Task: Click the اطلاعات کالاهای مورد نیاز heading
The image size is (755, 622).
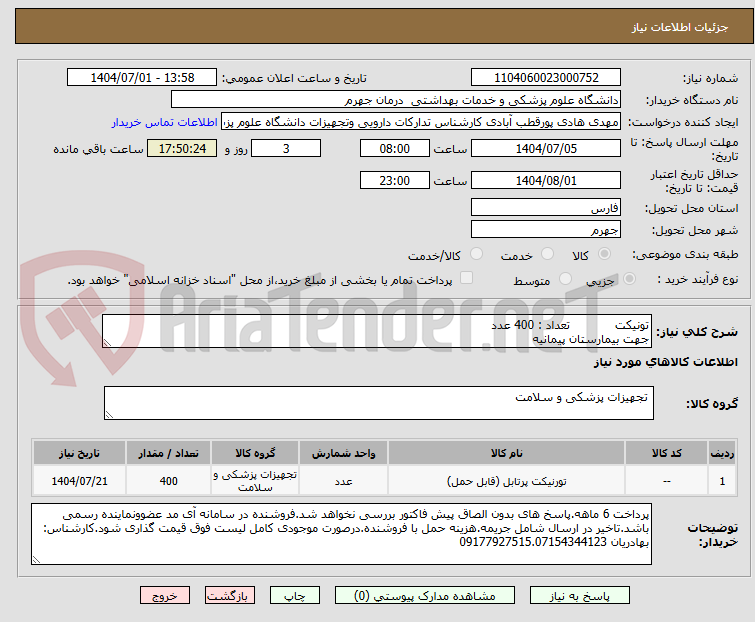Action: (665, 362)
